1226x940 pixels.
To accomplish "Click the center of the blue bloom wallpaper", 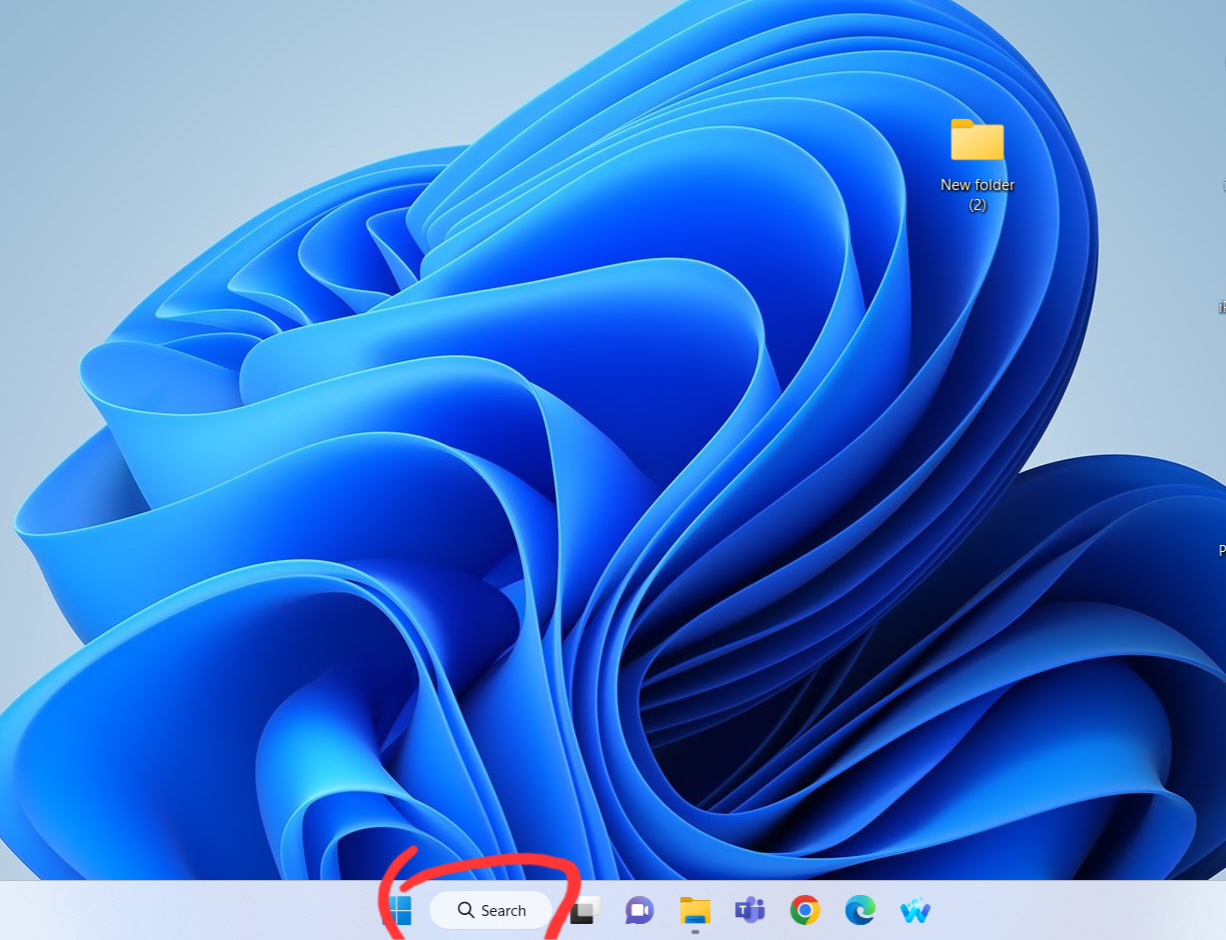I will click(x=600, y=450).
